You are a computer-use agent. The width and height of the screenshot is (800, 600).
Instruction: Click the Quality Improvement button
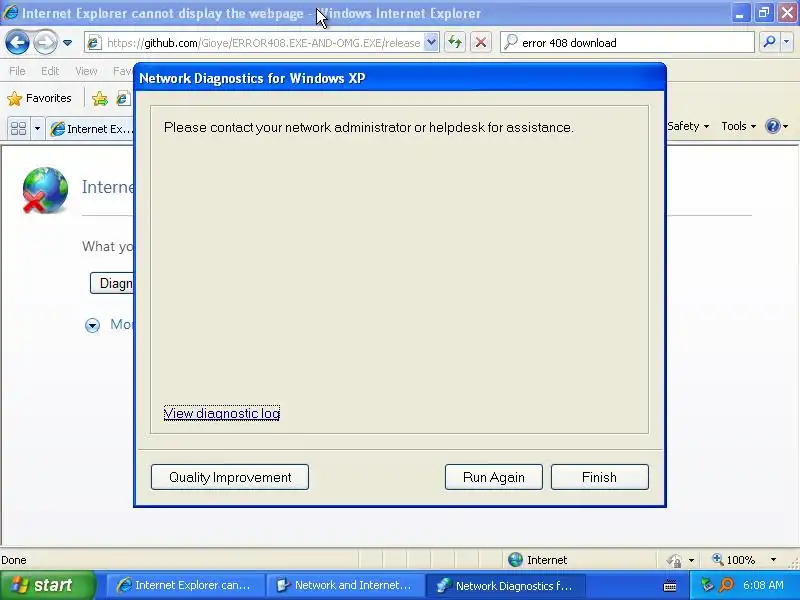click(230, 477)
